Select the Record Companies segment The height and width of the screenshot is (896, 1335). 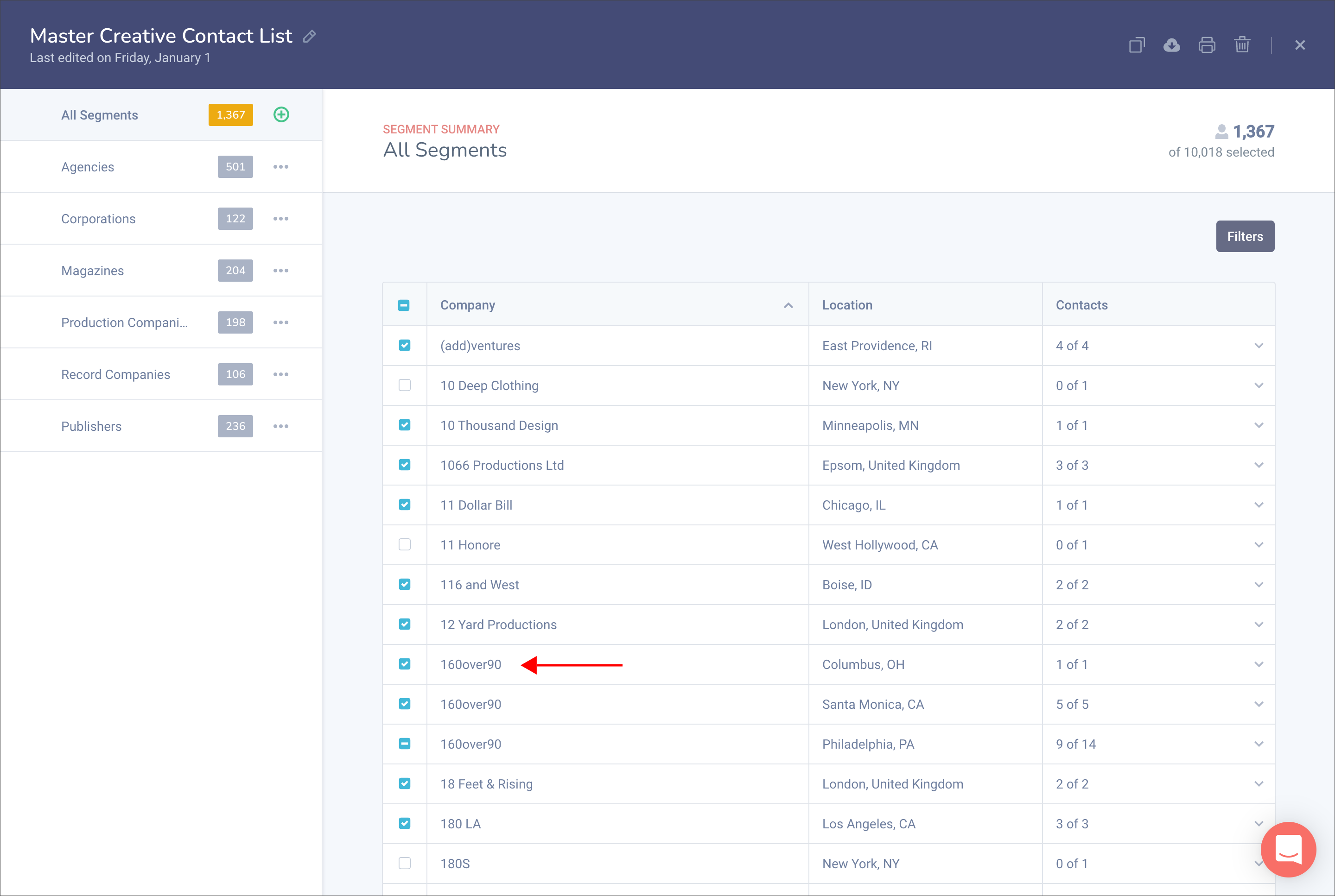[x=161, y=374]
